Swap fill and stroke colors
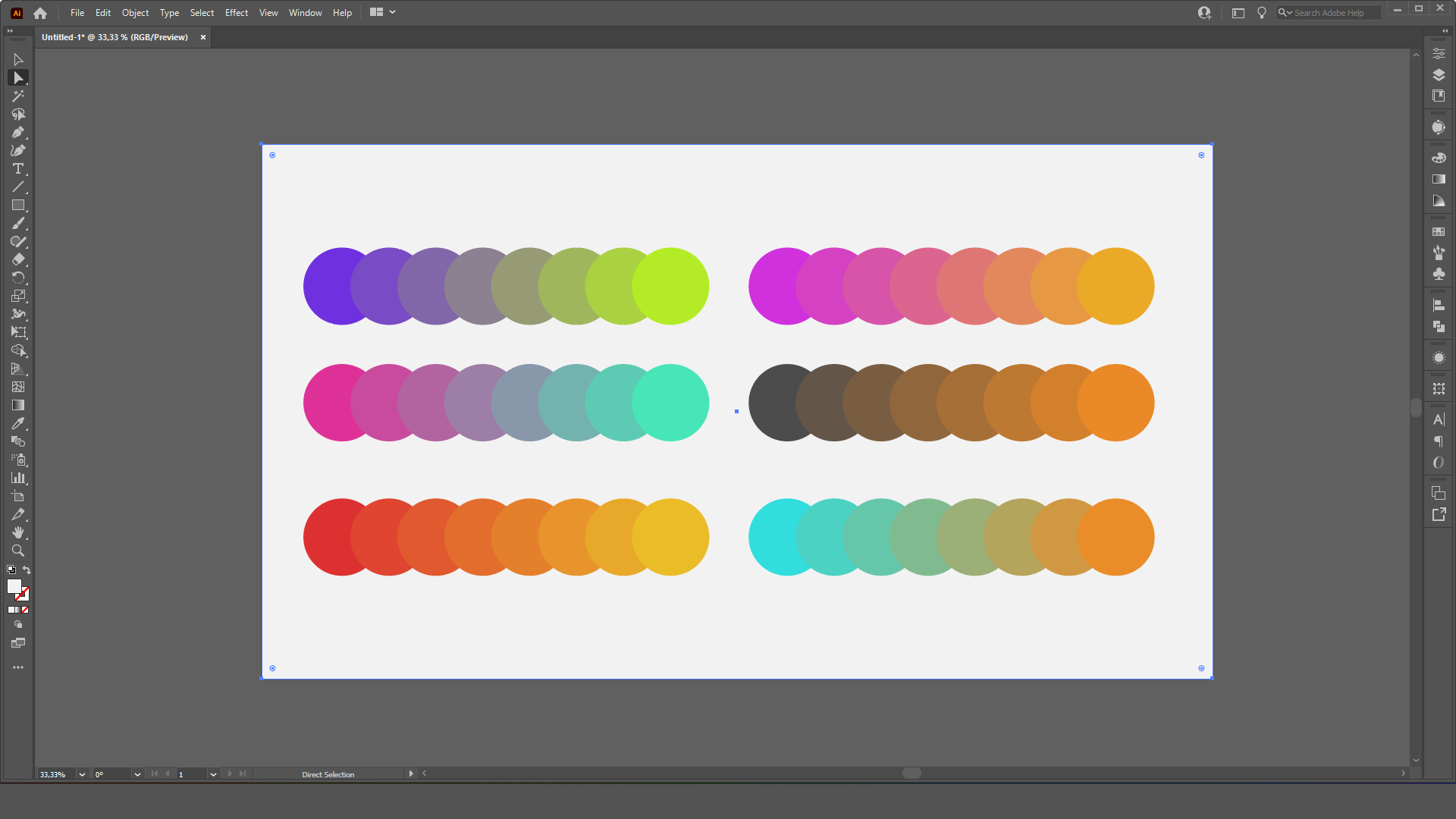This screenshot has height=819, width=1456. tap(27, 570)
